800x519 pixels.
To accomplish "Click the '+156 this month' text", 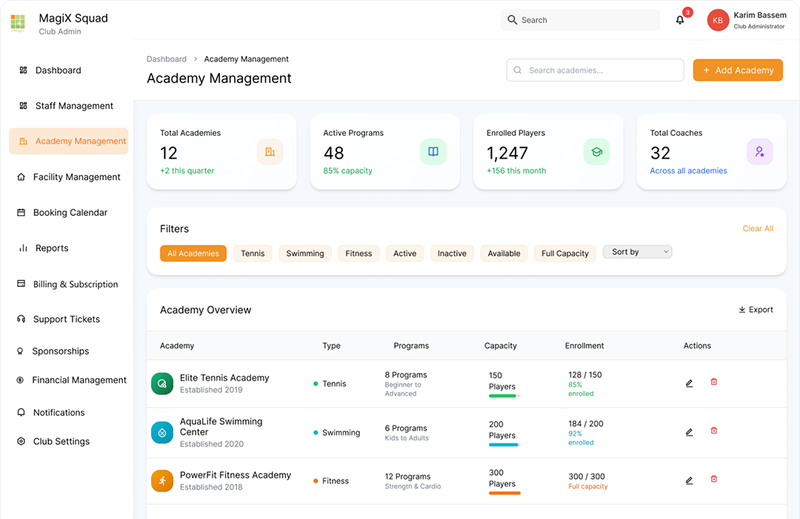I will click(516, 171).
